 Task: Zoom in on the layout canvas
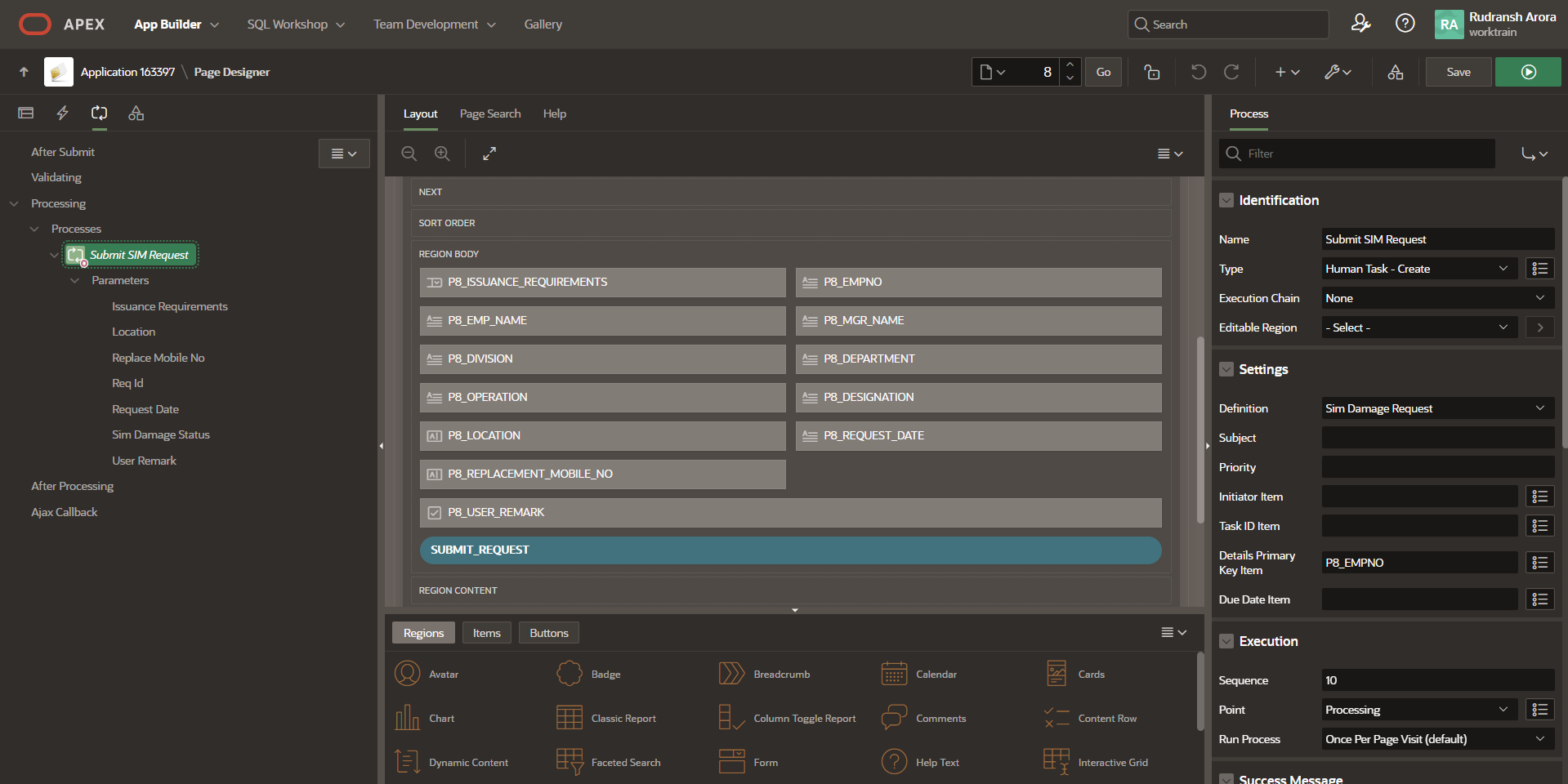442,154
